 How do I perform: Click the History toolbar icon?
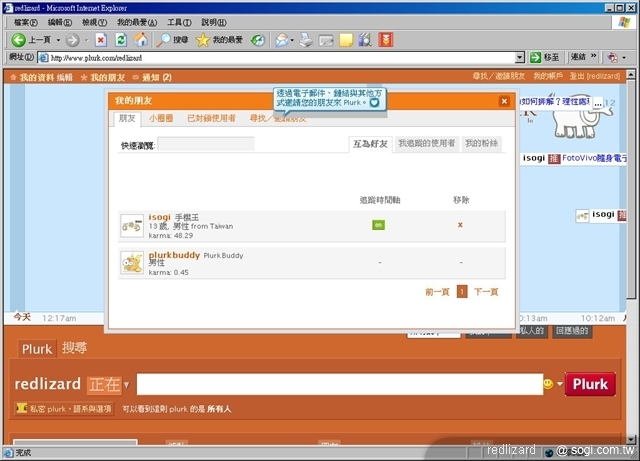[258, 40]
